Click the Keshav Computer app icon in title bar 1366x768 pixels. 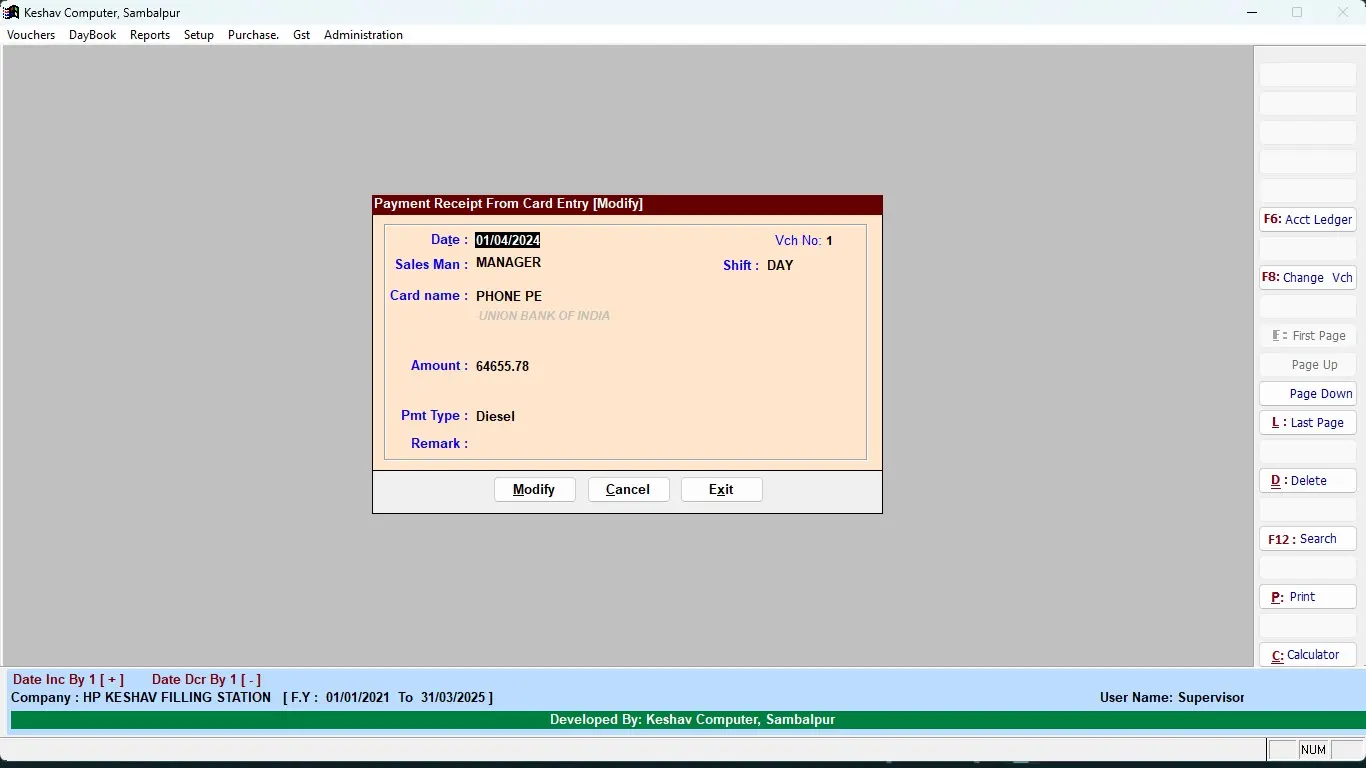[x=11, y=12]
